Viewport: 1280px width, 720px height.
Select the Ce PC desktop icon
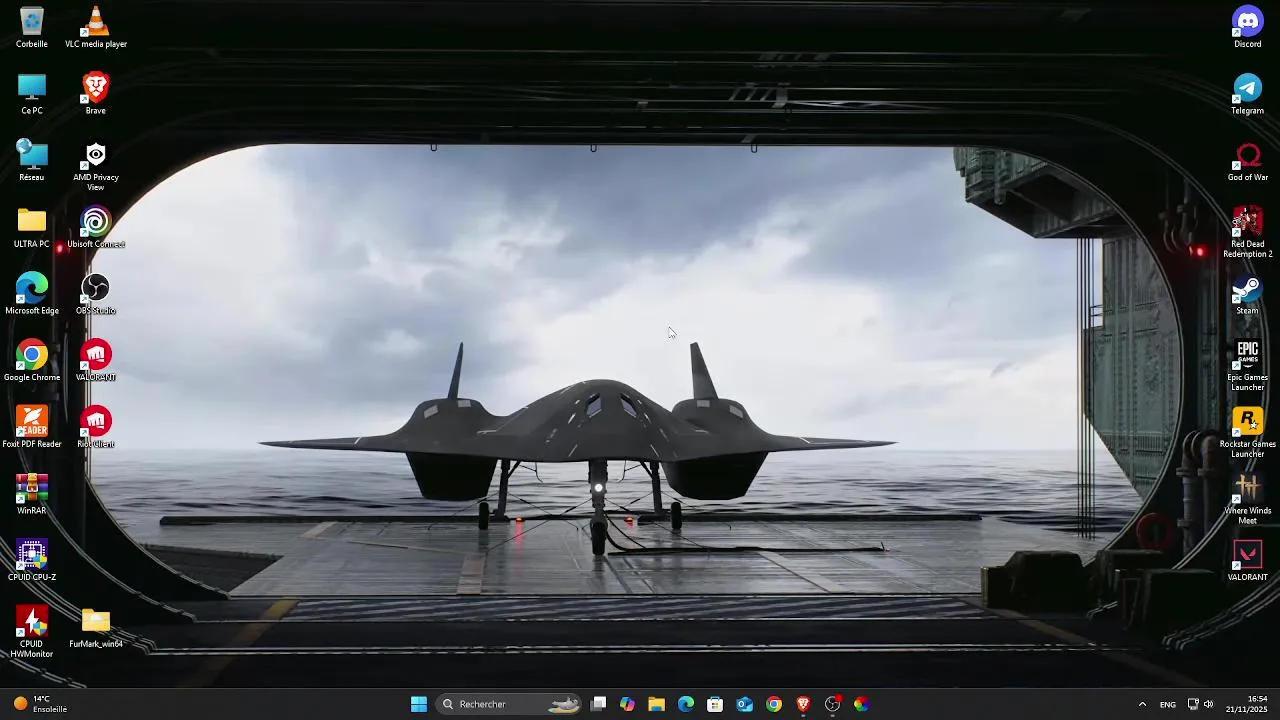coord(32,94)
